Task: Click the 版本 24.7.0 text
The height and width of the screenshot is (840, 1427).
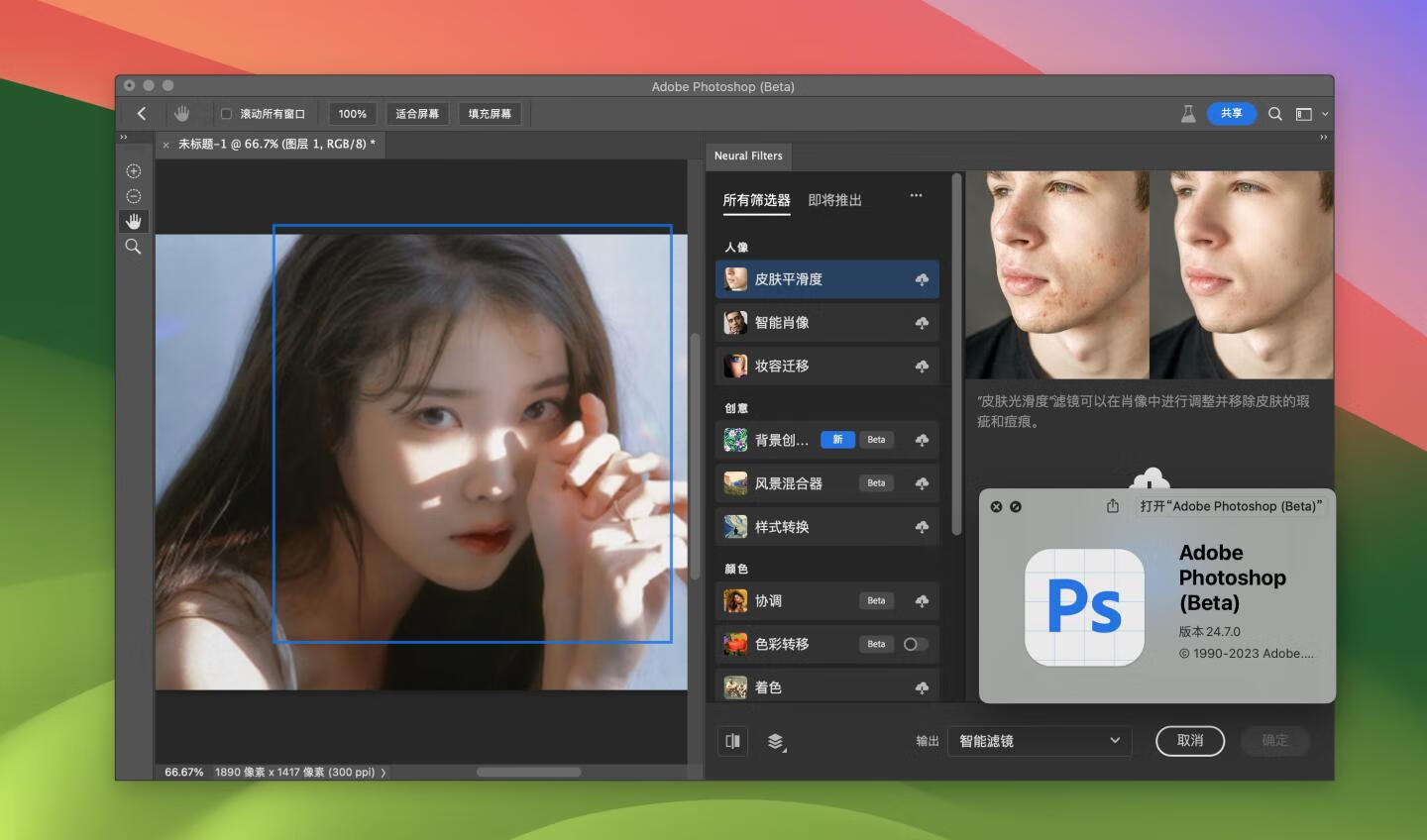Action: click(x=1209, y=631)
